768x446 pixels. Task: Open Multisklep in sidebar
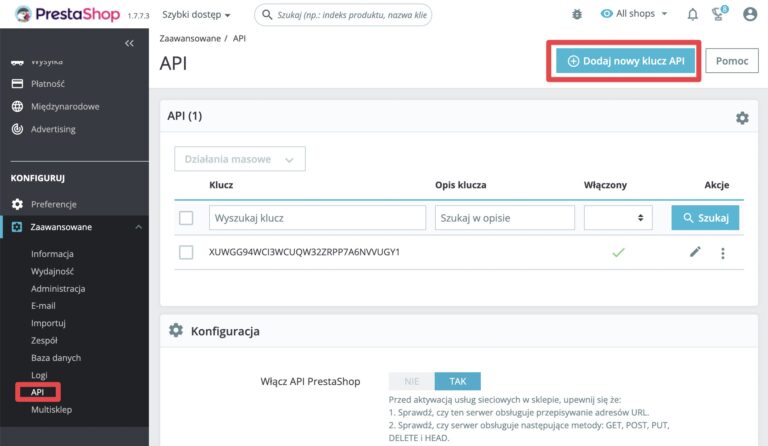(x=51, y=409)
